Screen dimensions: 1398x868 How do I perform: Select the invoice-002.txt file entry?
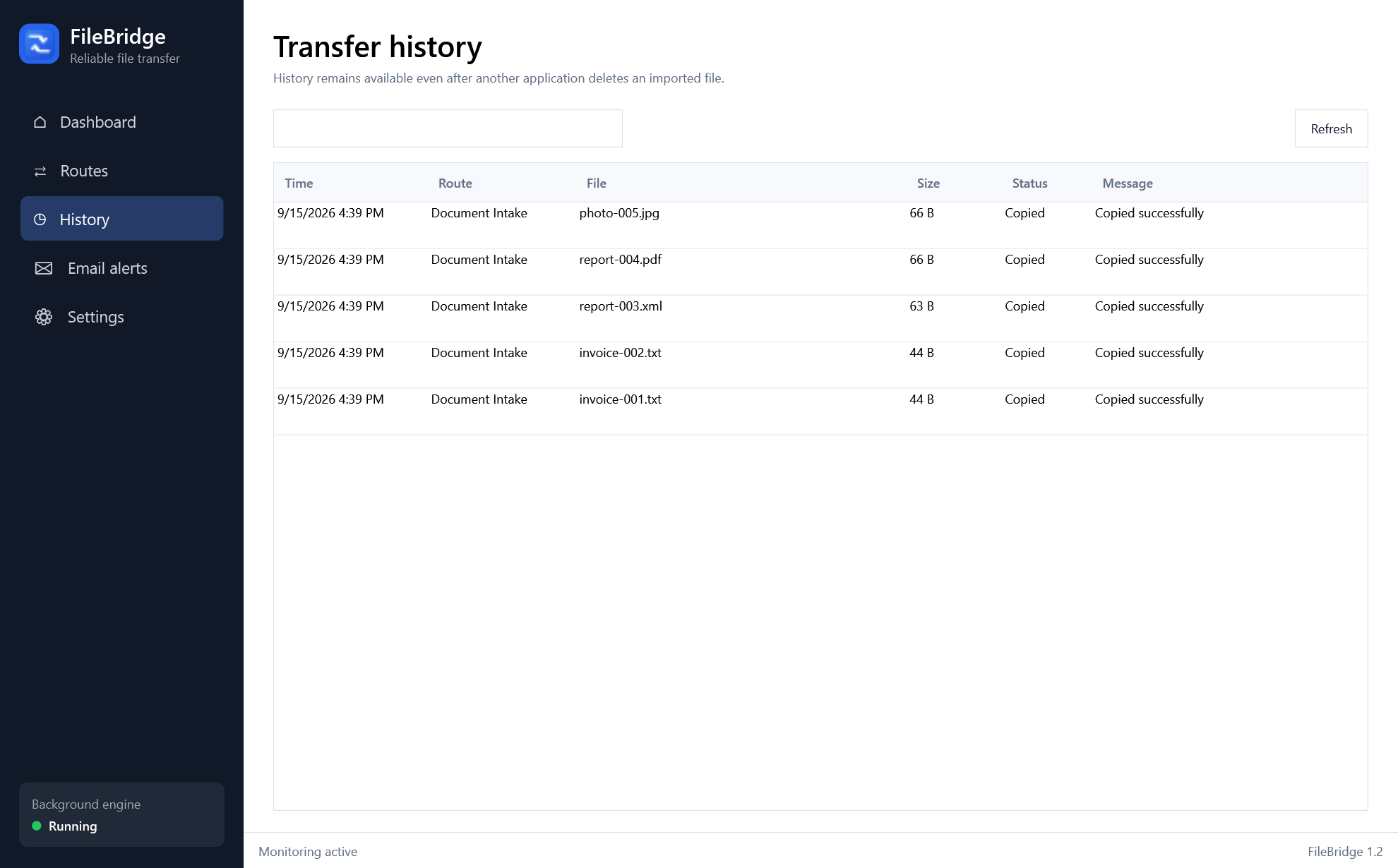click(620, 353)
